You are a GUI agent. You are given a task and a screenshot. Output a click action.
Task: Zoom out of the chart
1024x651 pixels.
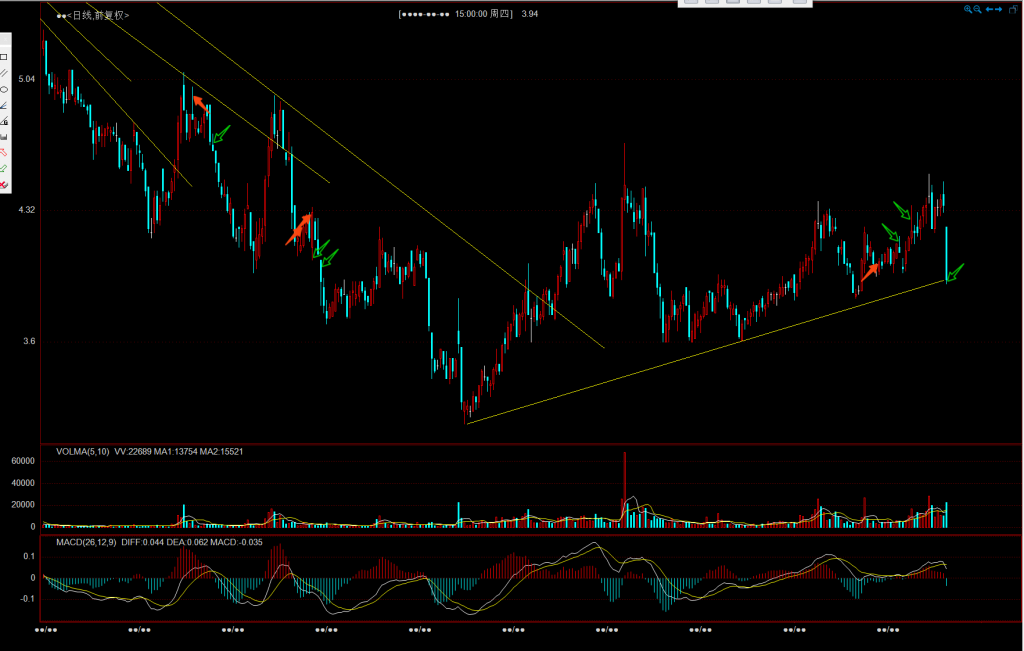(x=979, y=9)
